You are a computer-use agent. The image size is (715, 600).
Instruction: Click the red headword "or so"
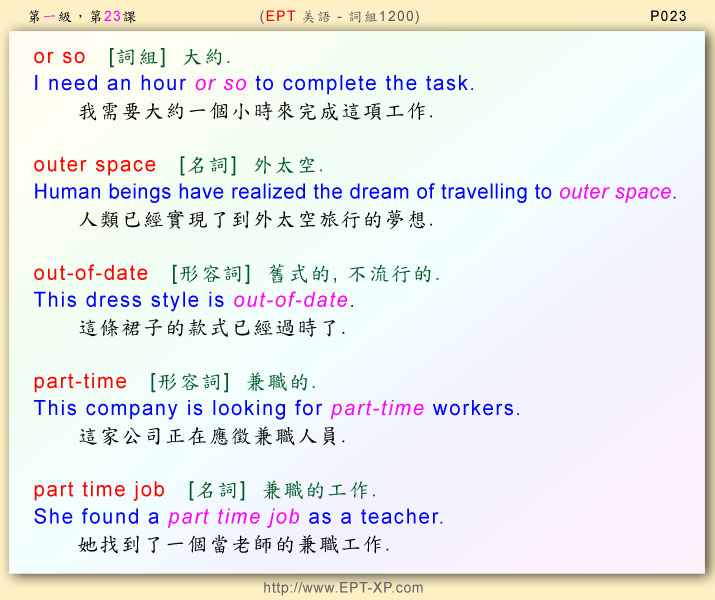pos(60,57)
